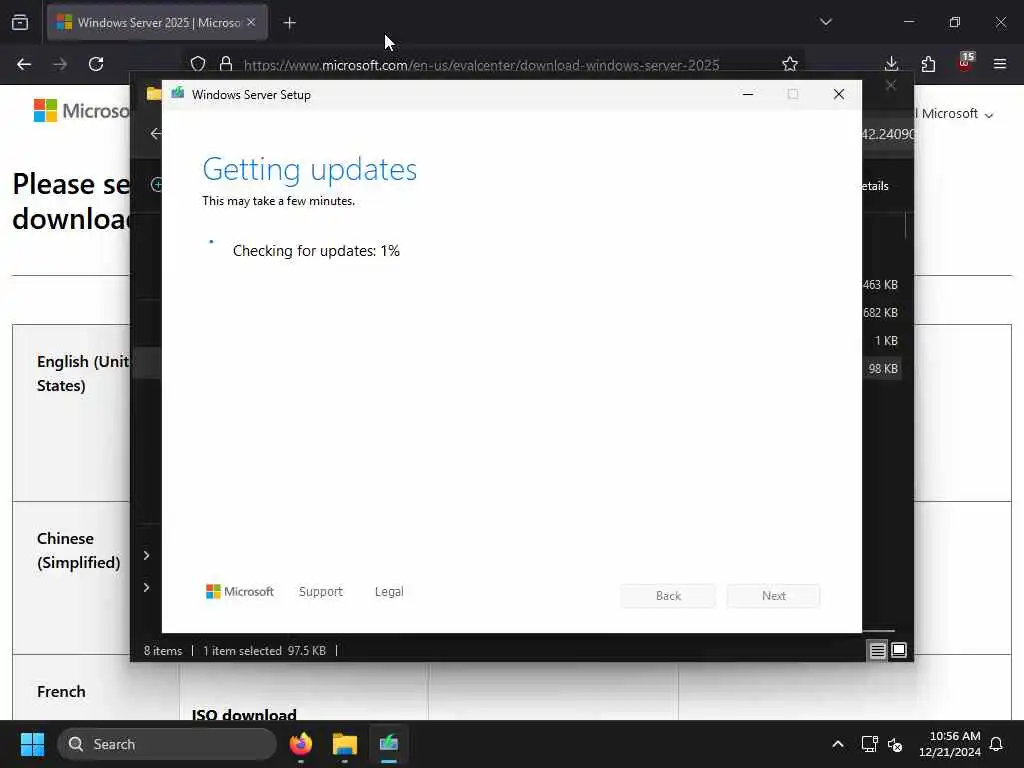Screen dimensions: 1024x768
Task: Open File Explorer from the taskbar
Action: tap(345, 744)
